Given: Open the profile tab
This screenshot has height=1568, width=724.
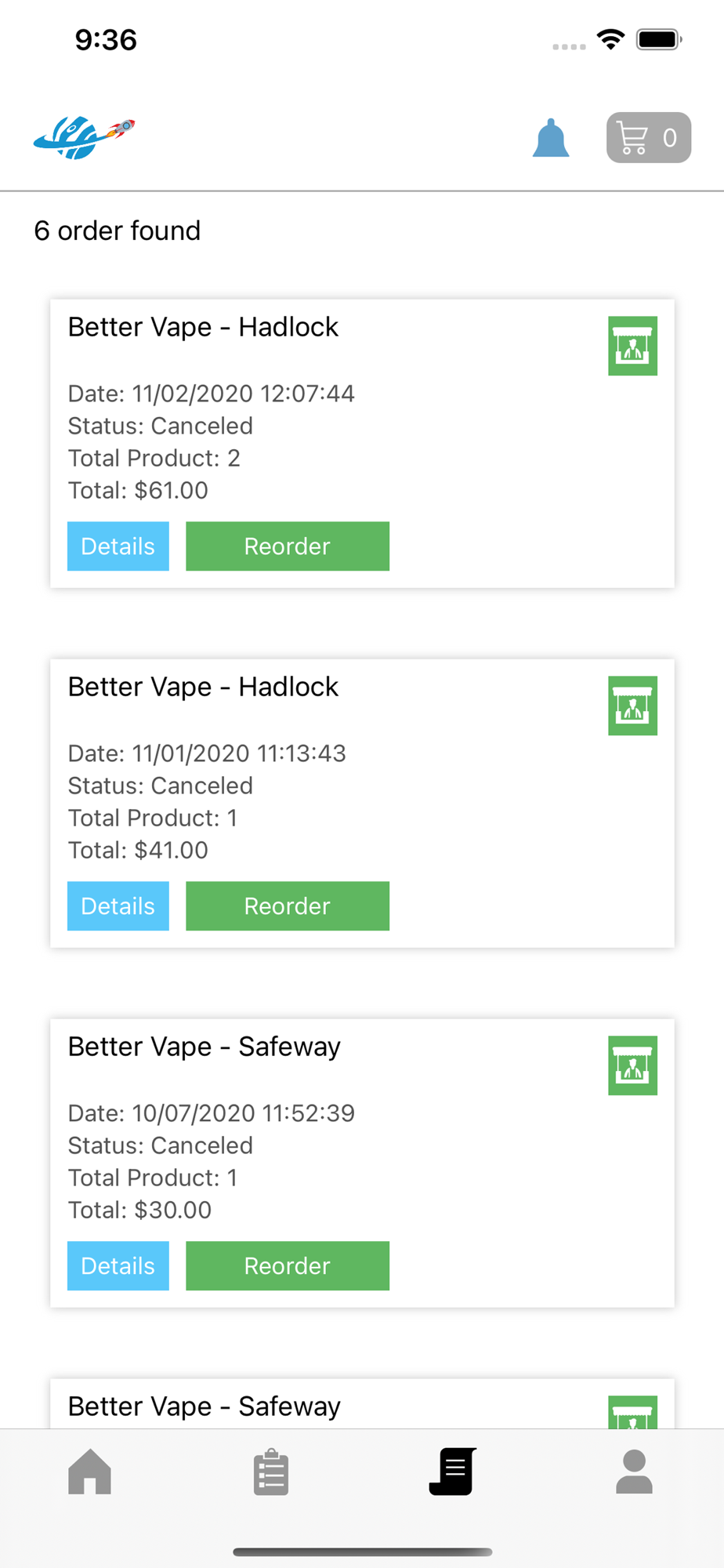Looking at the screenshot, I should [634, 1472].
